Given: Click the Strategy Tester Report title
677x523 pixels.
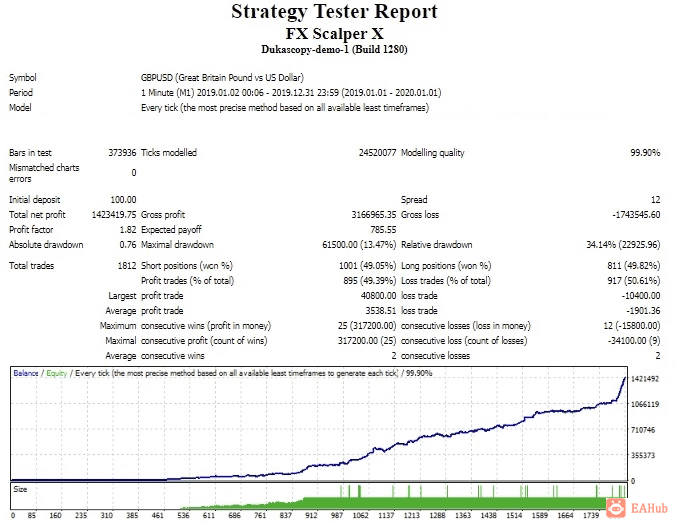Looking at the screenshot, I should pos(334,12).
